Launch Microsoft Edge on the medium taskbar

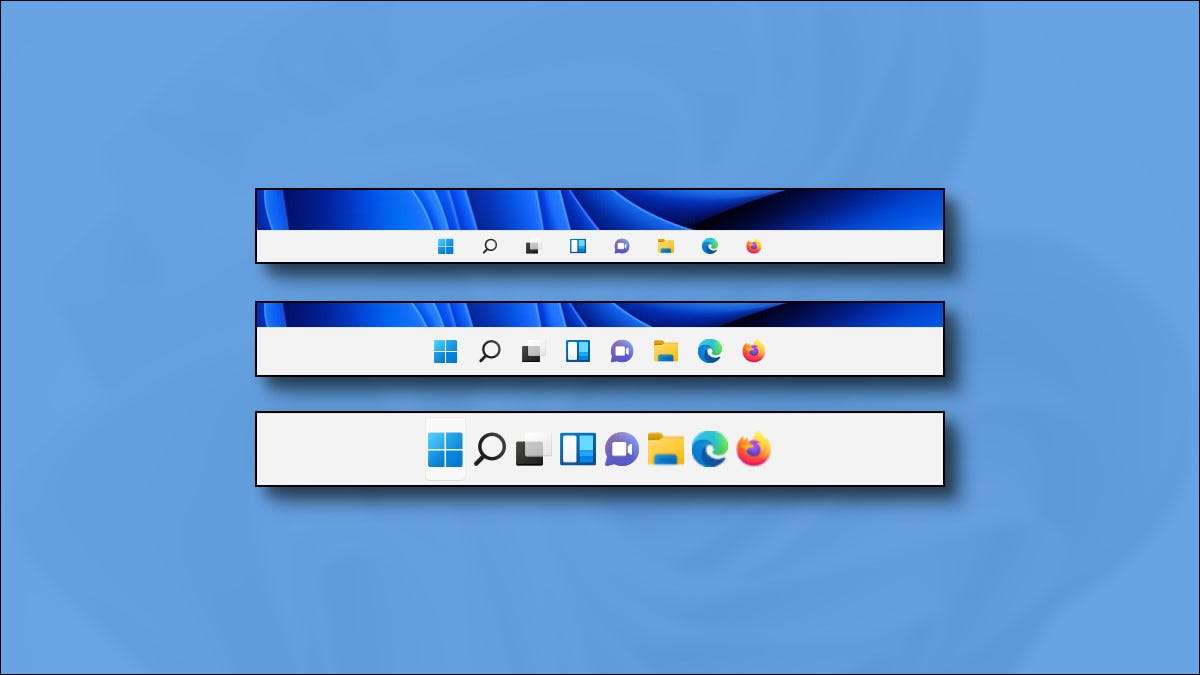click(710, 351)
